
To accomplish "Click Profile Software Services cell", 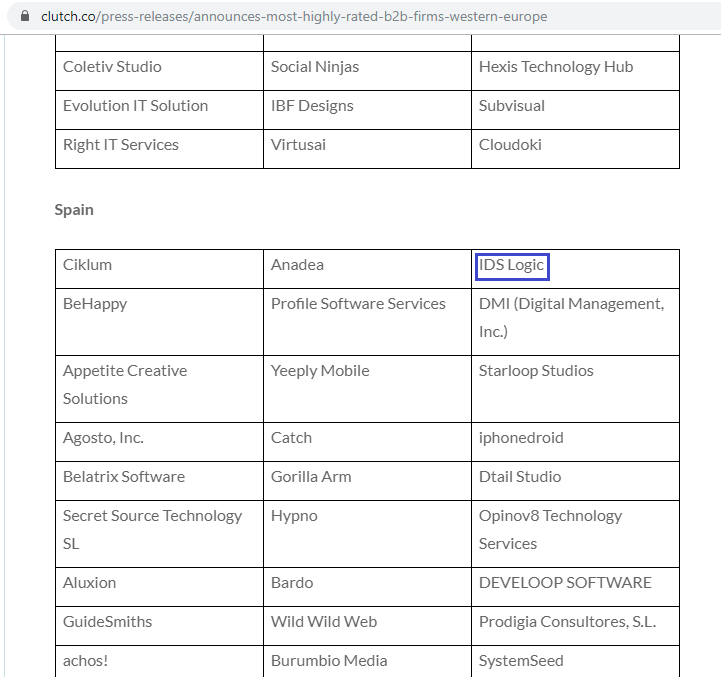I will click(367, 322).
